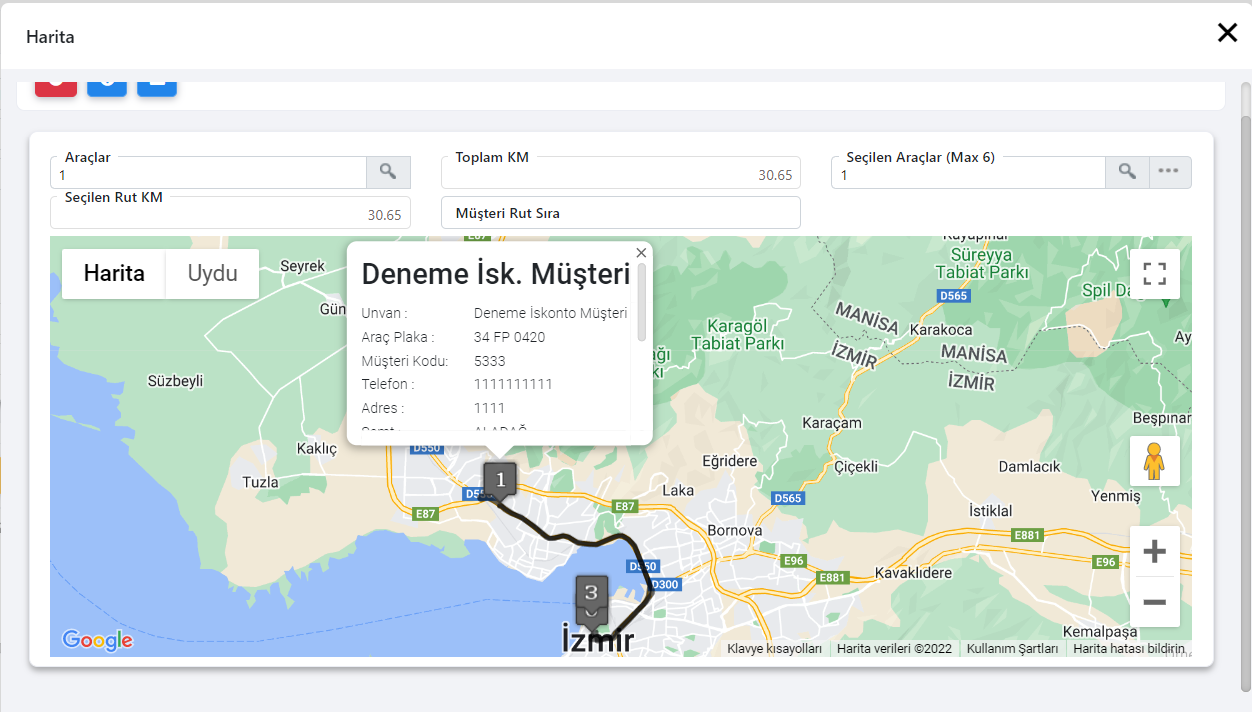Close the Deneme İsk. Müşteri info window
Screen dimensions: 1252x712
641,253
